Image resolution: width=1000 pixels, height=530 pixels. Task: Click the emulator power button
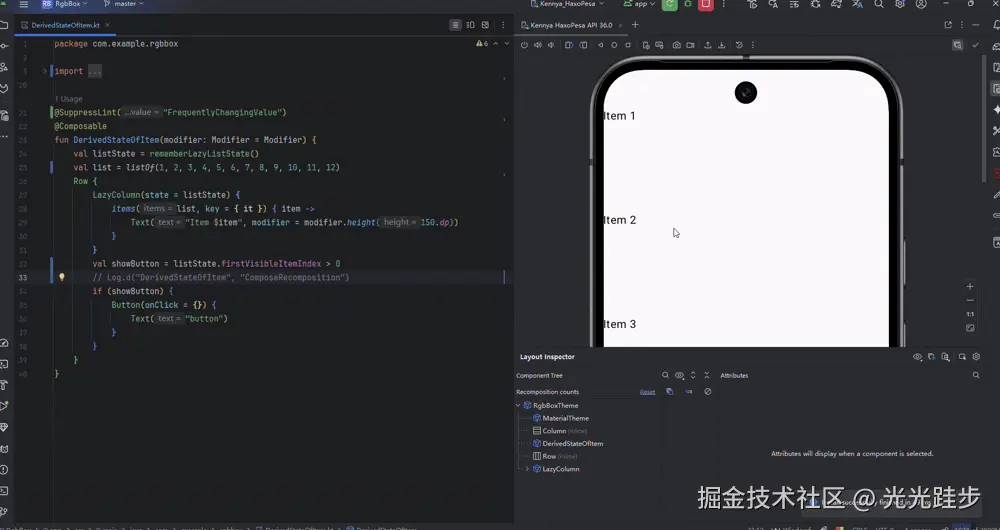[524, 45]
